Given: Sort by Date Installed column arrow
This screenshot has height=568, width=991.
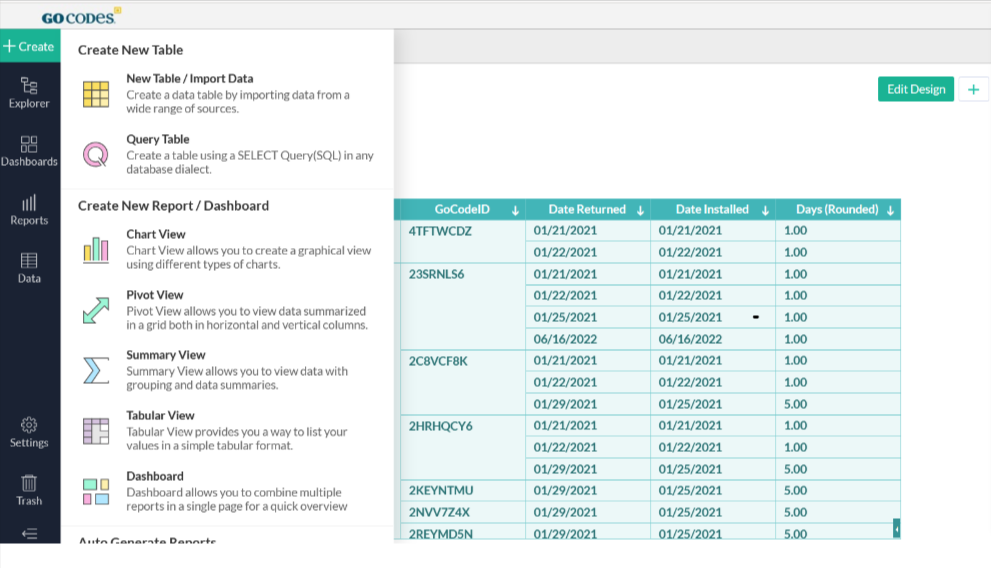Looking at the screenshot, I should coord(765,210).
